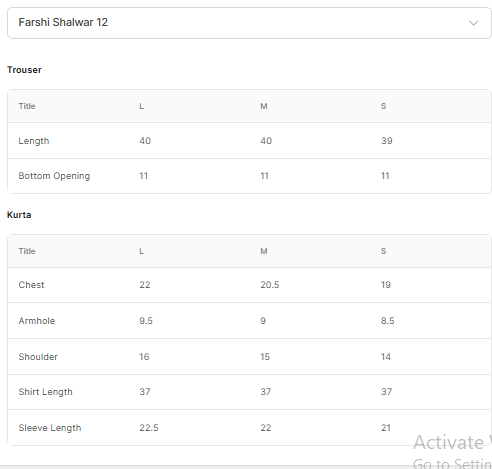Click the chevron arrow in size selector

473,23
